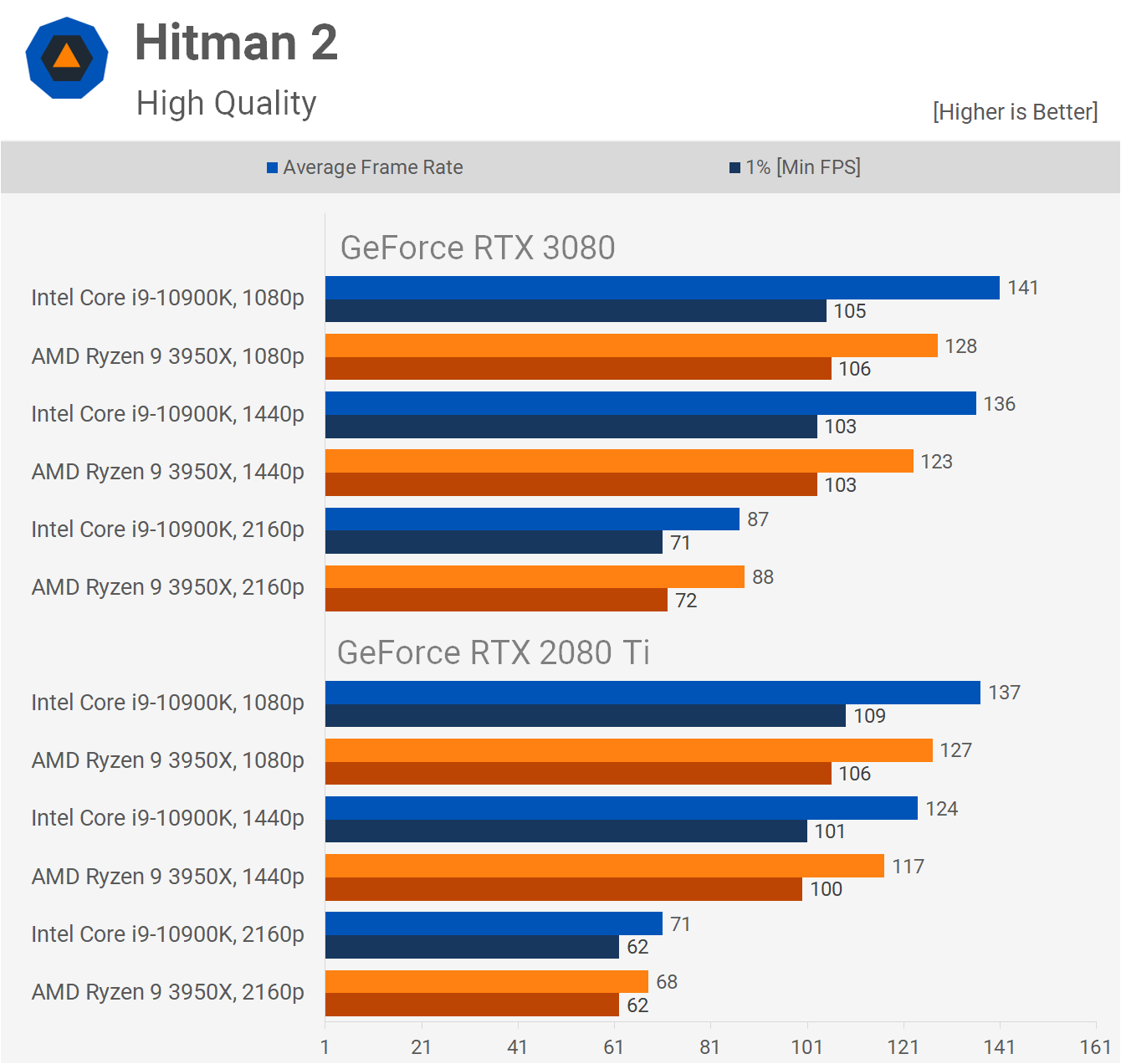Select AMD Ryzen 9 3950X, 1440p label under RTX 3080
1121x1064 pixels.
[168, 472]
